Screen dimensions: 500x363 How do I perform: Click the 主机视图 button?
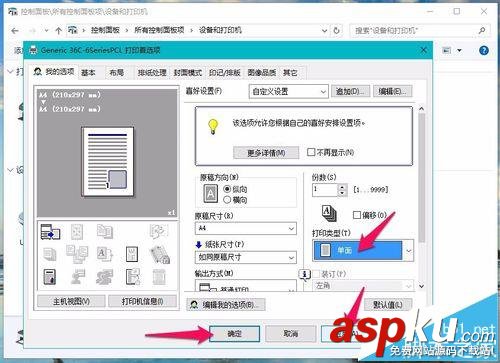tap(71, 302)
